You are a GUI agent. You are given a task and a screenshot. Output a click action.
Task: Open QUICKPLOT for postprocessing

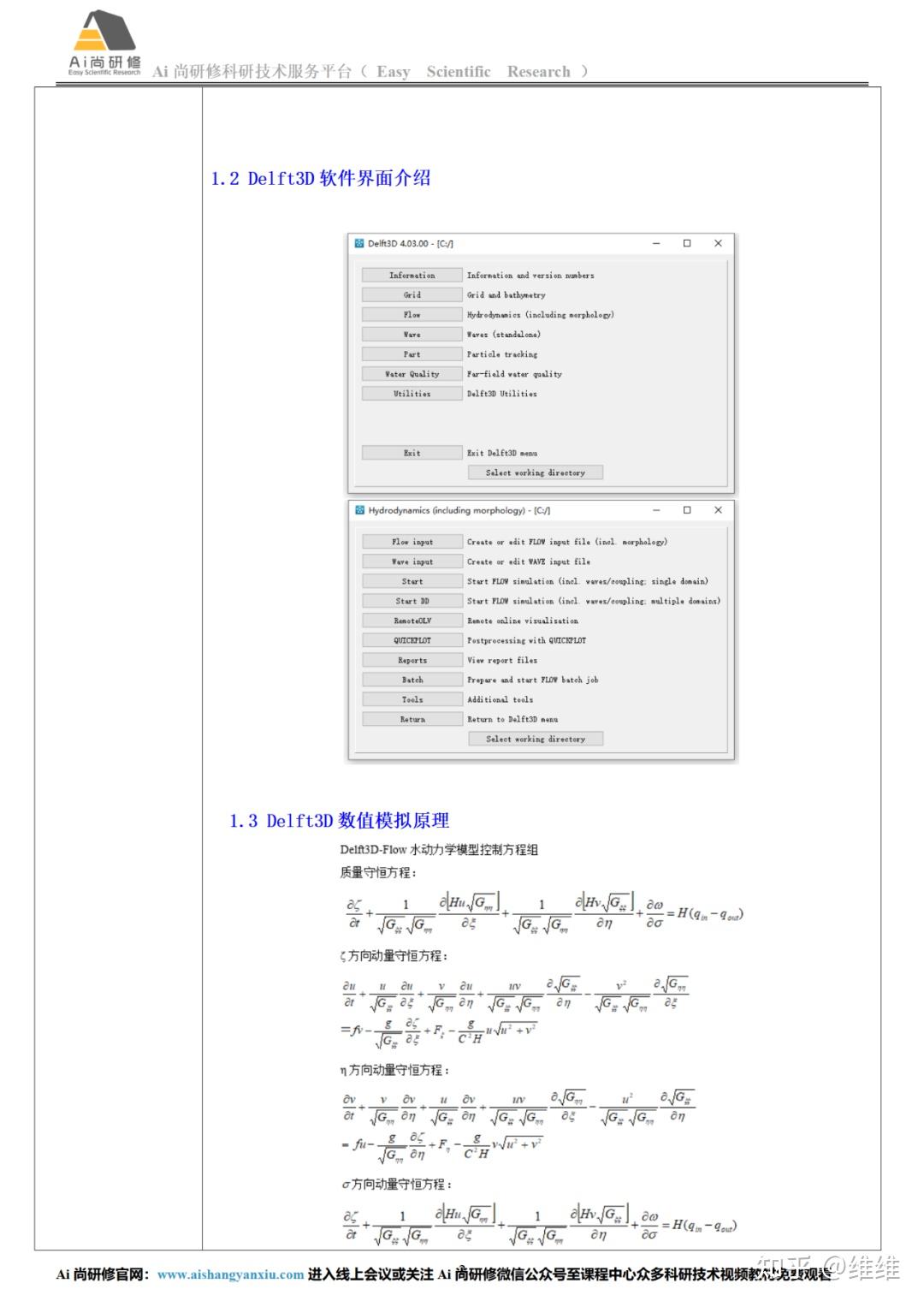click(412, 640)
